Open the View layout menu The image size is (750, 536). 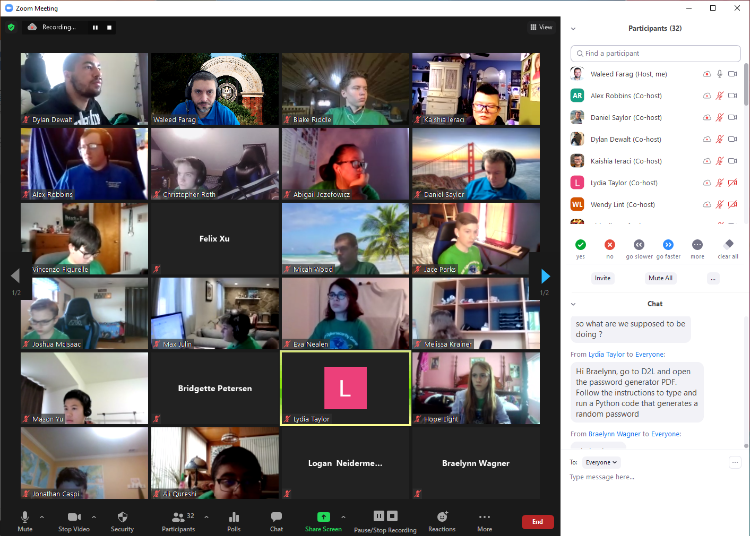pos(541,27)
